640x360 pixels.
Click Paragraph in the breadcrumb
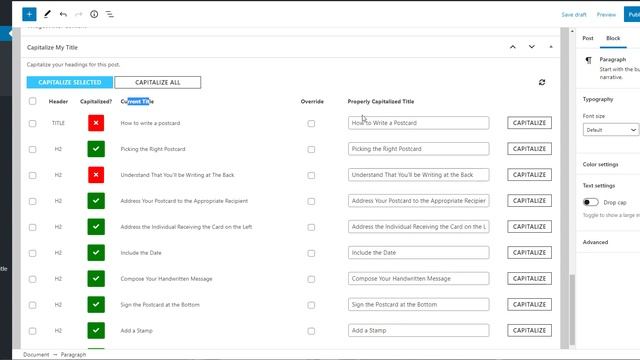click(x=73, y=355)
